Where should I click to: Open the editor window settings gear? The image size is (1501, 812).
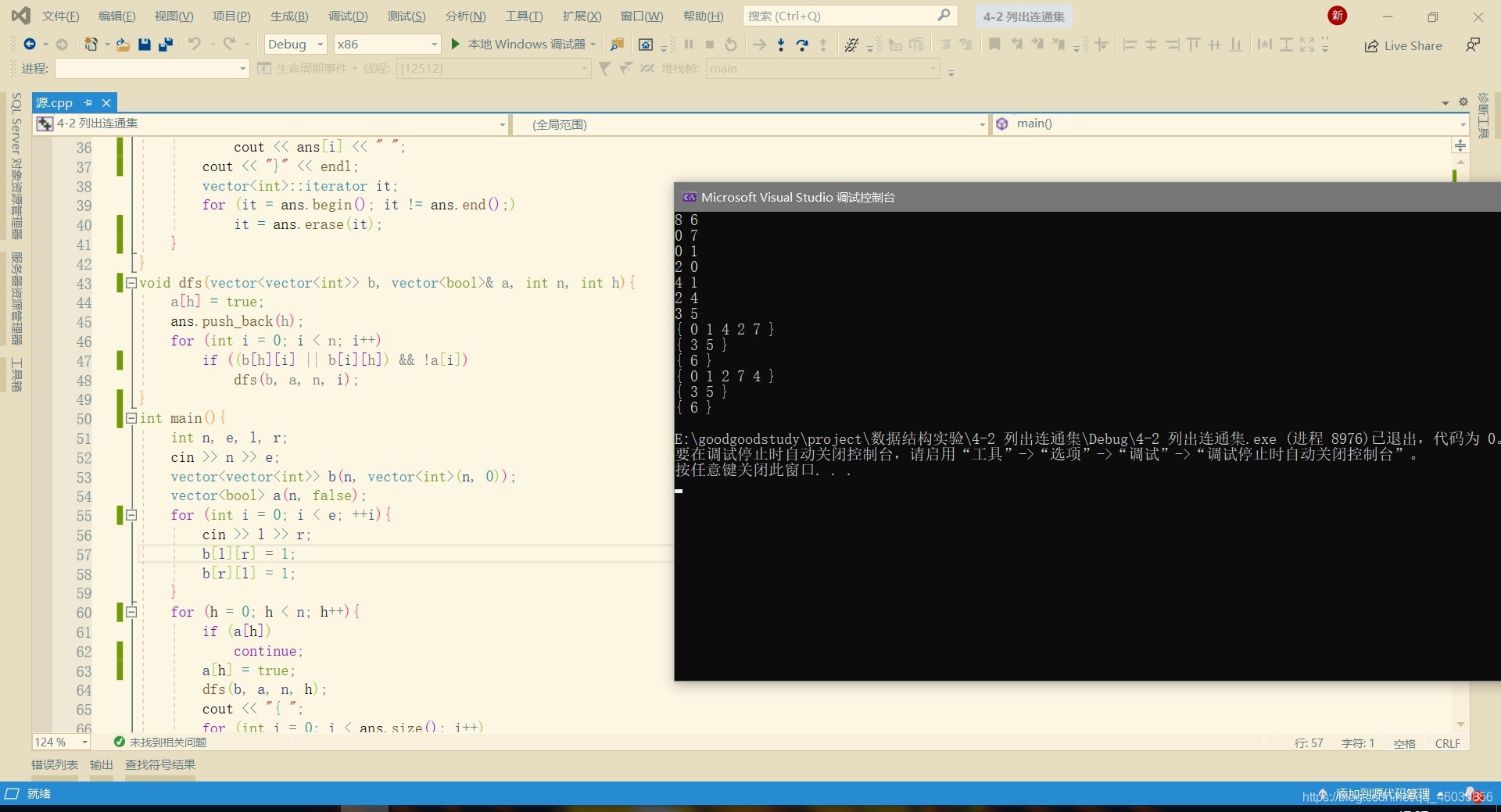click(x=1463, y=102)
